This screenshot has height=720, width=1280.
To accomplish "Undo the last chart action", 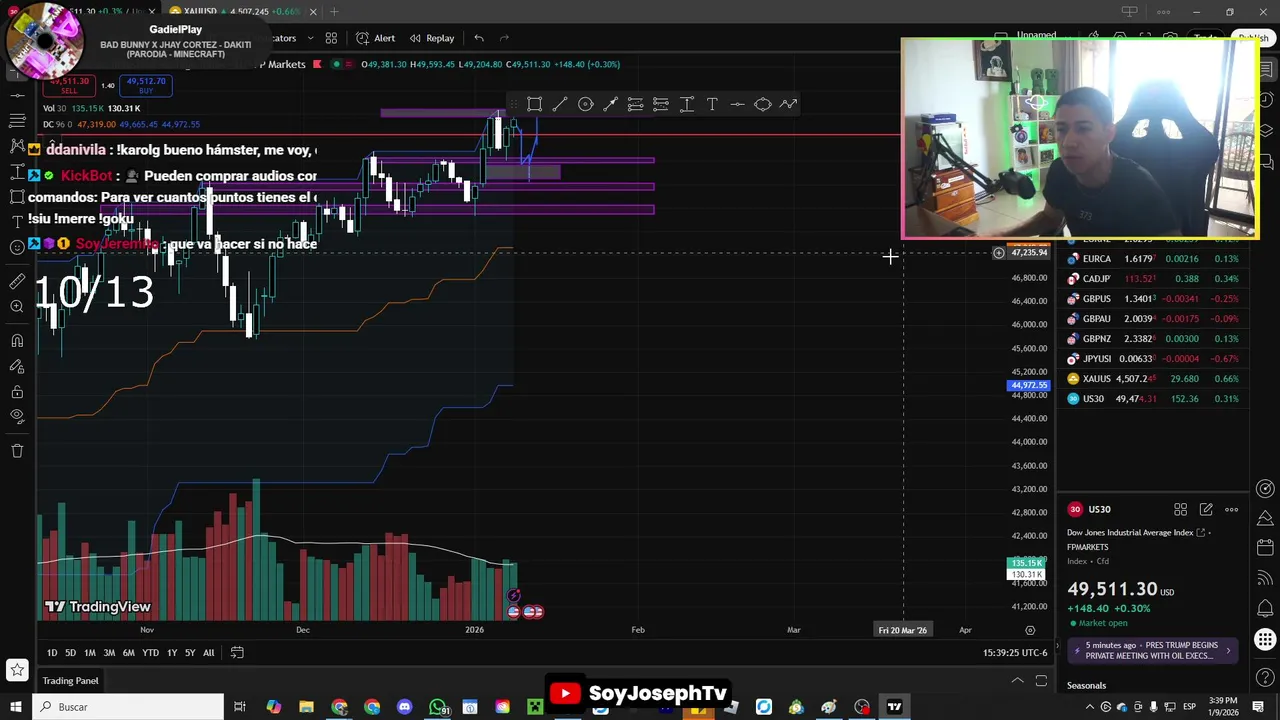I will pos(479,38).
